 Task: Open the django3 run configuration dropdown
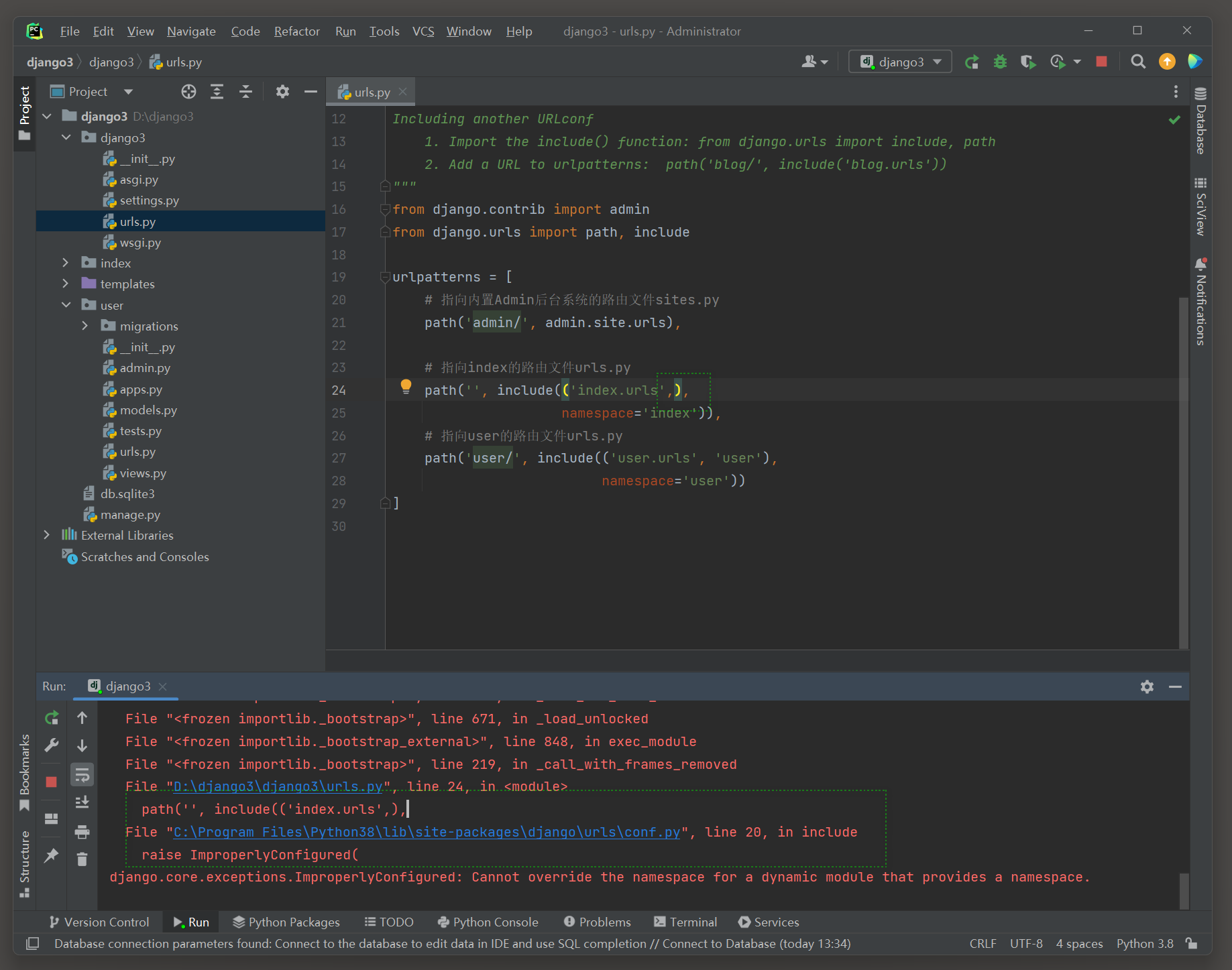tap(900, 62)
